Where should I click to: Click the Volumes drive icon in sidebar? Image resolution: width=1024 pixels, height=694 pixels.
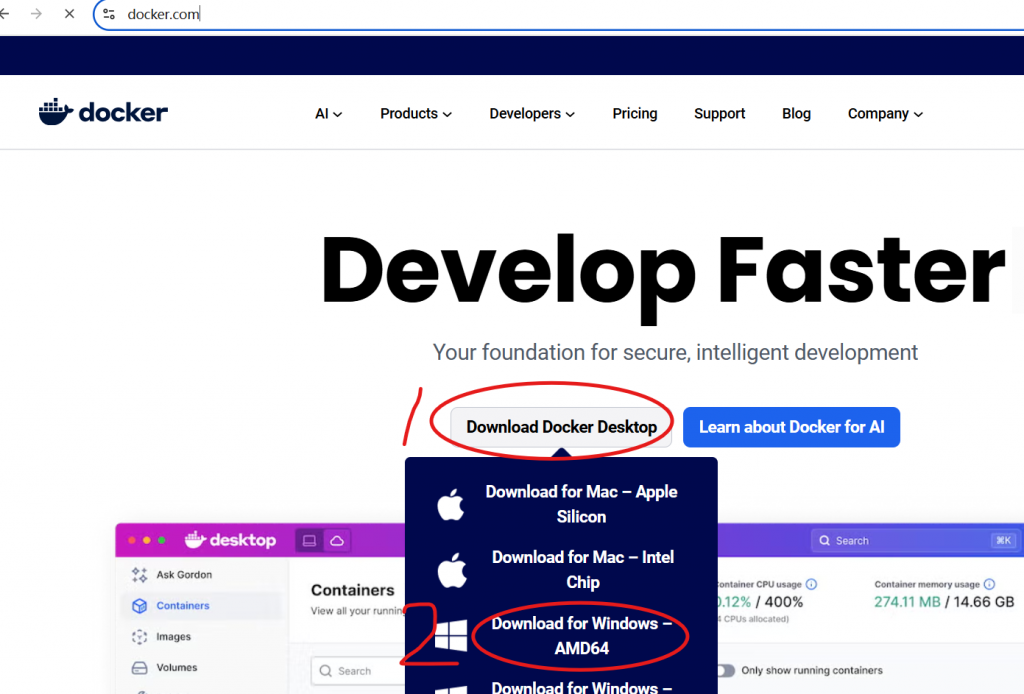pyautogui.click(x=139, y=668)
